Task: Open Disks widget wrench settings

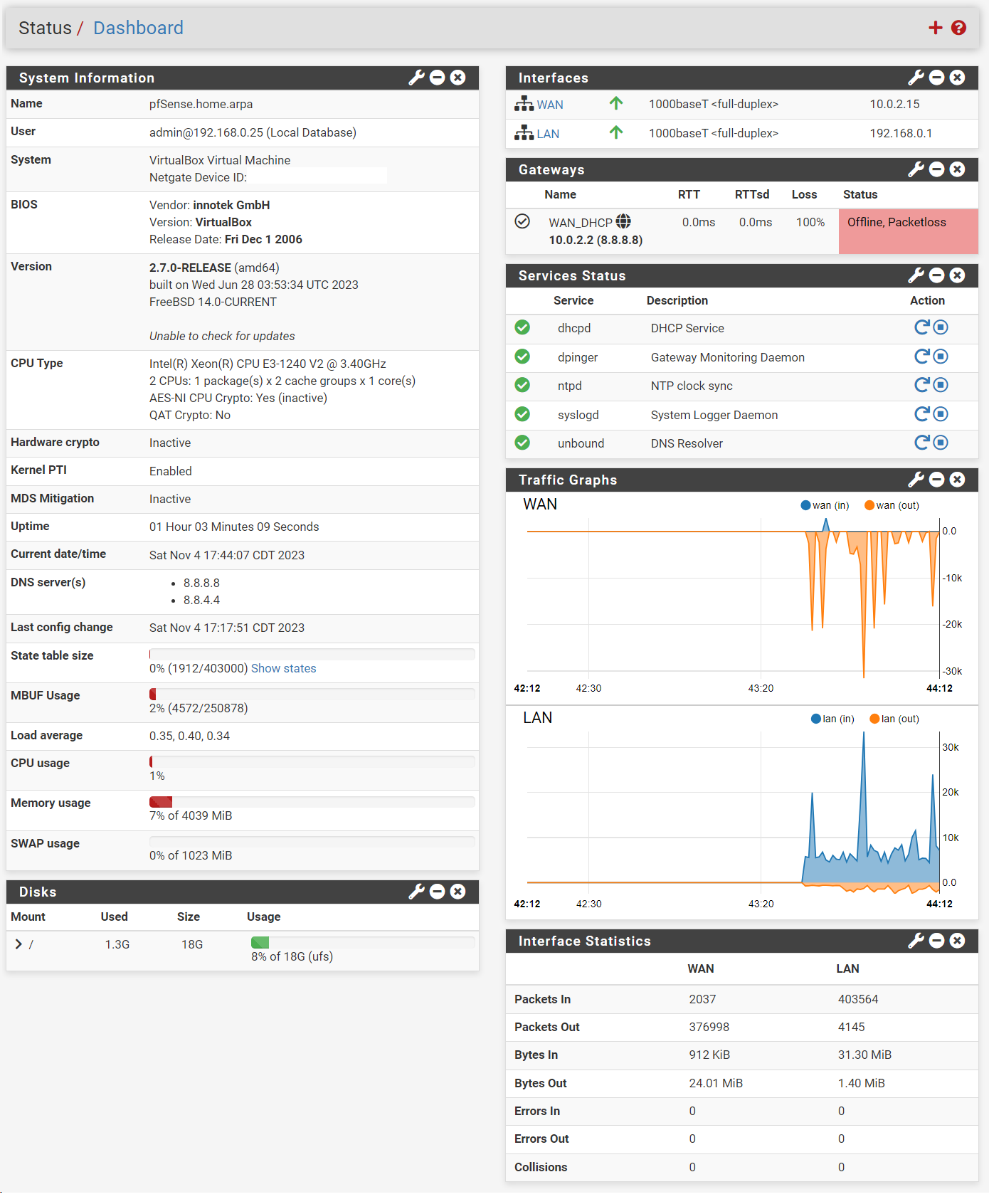Action: (417, 892)
